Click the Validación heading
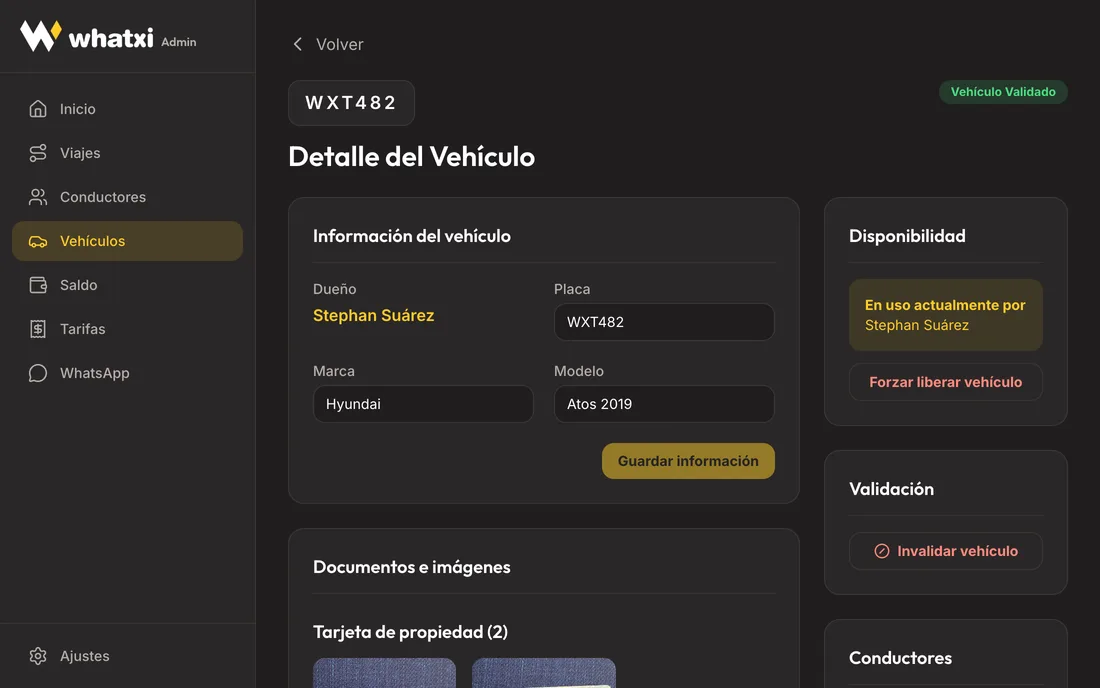 892,489
